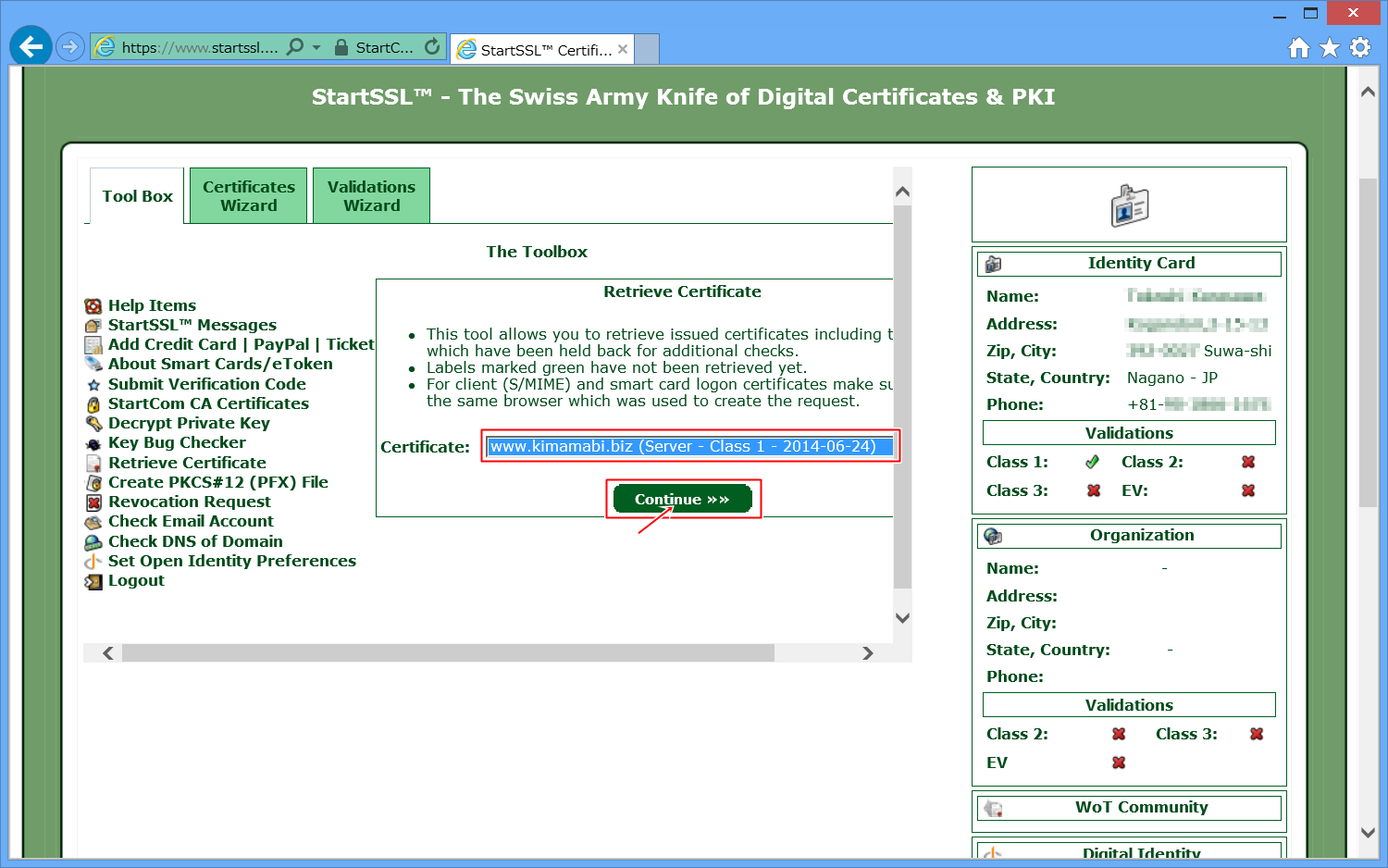Switch to Validations Wizard tab
1388x868 pixels.
pos(371,196)
